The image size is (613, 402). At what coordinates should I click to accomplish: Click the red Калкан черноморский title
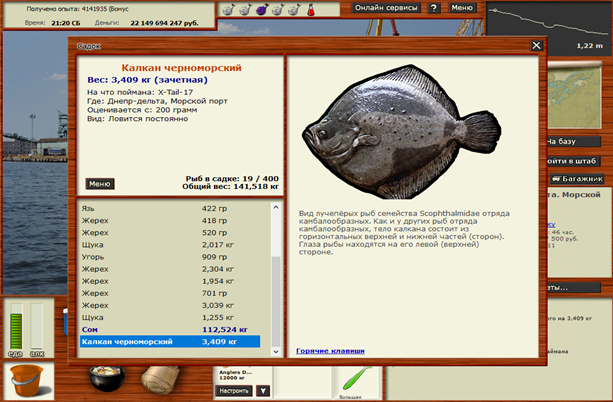coord(181,68)
